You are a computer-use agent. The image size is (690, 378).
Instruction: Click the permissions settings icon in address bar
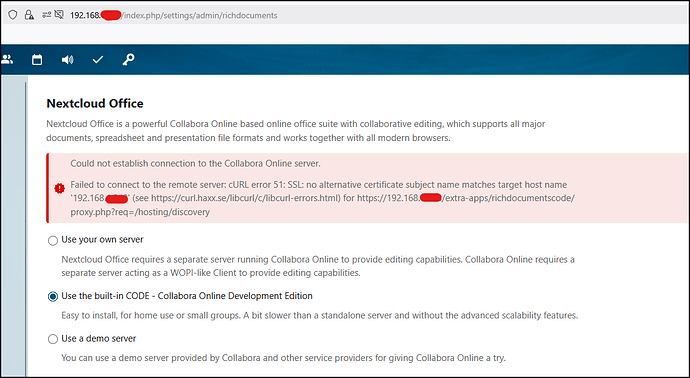click(x=47, y=15)
